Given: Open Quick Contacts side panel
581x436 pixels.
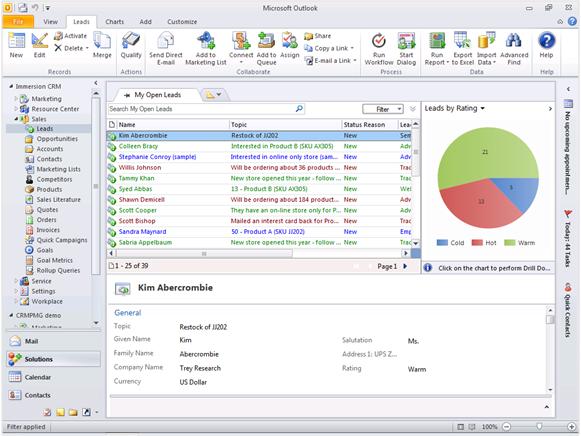Looking at the screenshot, I should pyautogui.click(x=568, y=310).
